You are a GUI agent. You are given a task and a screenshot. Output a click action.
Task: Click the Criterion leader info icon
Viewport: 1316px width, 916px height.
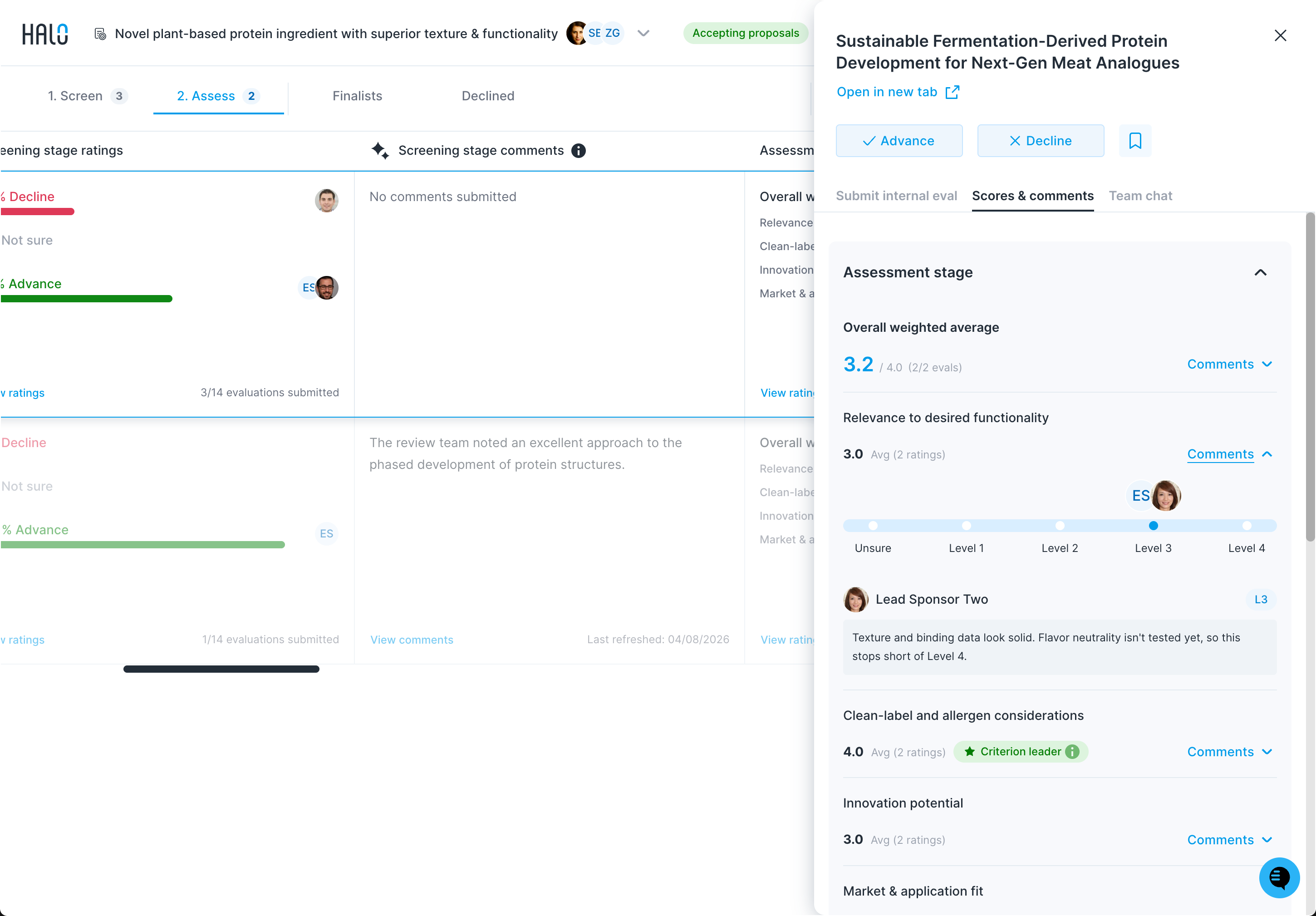click(1071, 752)
